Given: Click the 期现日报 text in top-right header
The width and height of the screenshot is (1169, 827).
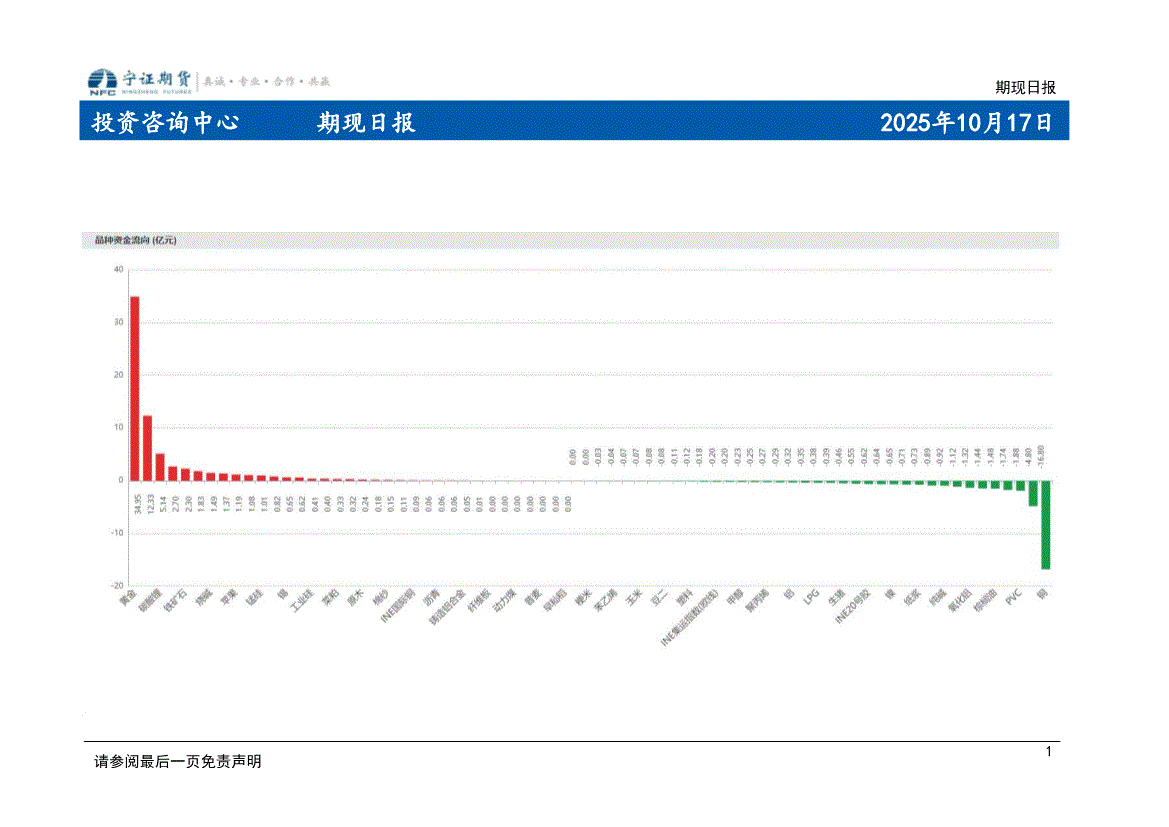Looking at the screenshot, I should [1025, 87].
